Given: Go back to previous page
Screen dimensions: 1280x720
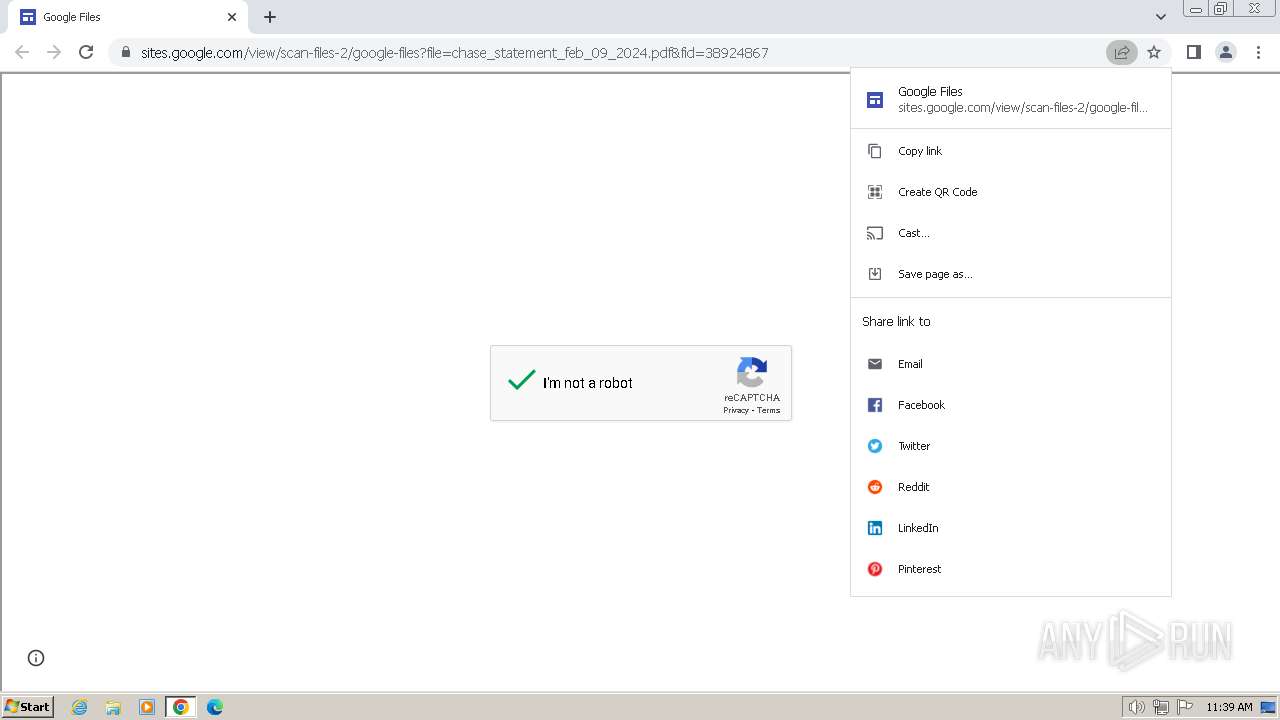Looking at the screenshot, I should click(22, 52).
